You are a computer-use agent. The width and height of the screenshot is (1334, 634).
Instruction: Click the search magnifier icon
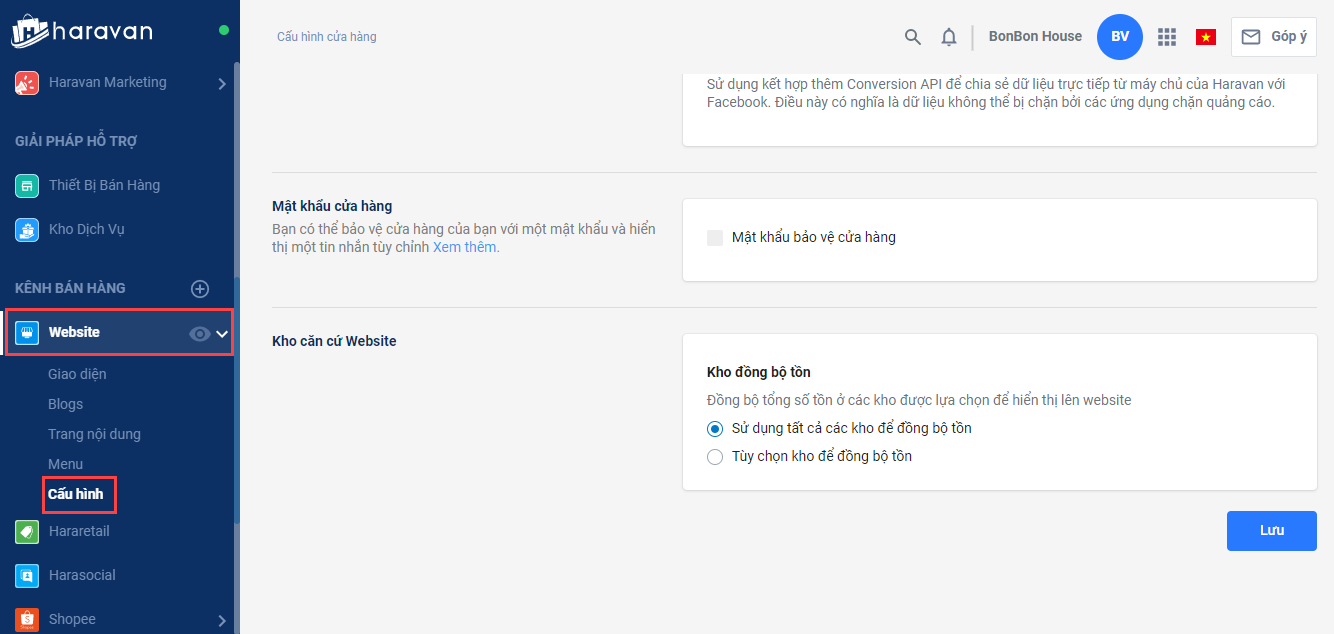[x=912, y=37]
